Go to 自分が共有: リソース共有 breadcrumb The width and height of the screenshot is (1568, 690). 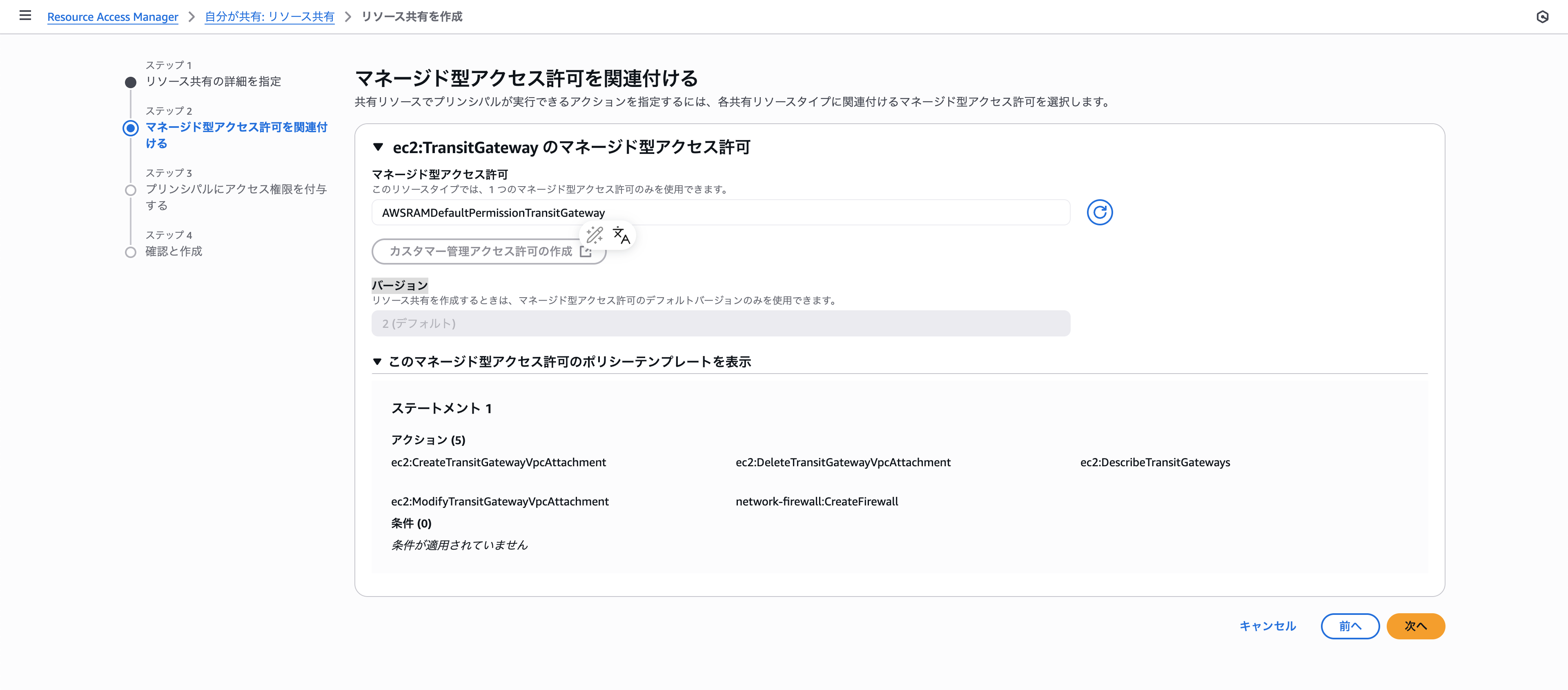coord(269,16)
